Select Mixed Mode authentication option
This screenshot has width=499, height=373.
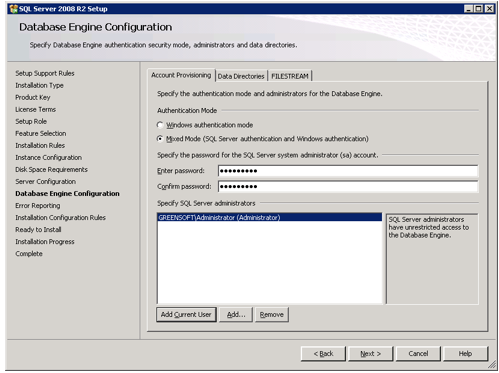point(160,139)
